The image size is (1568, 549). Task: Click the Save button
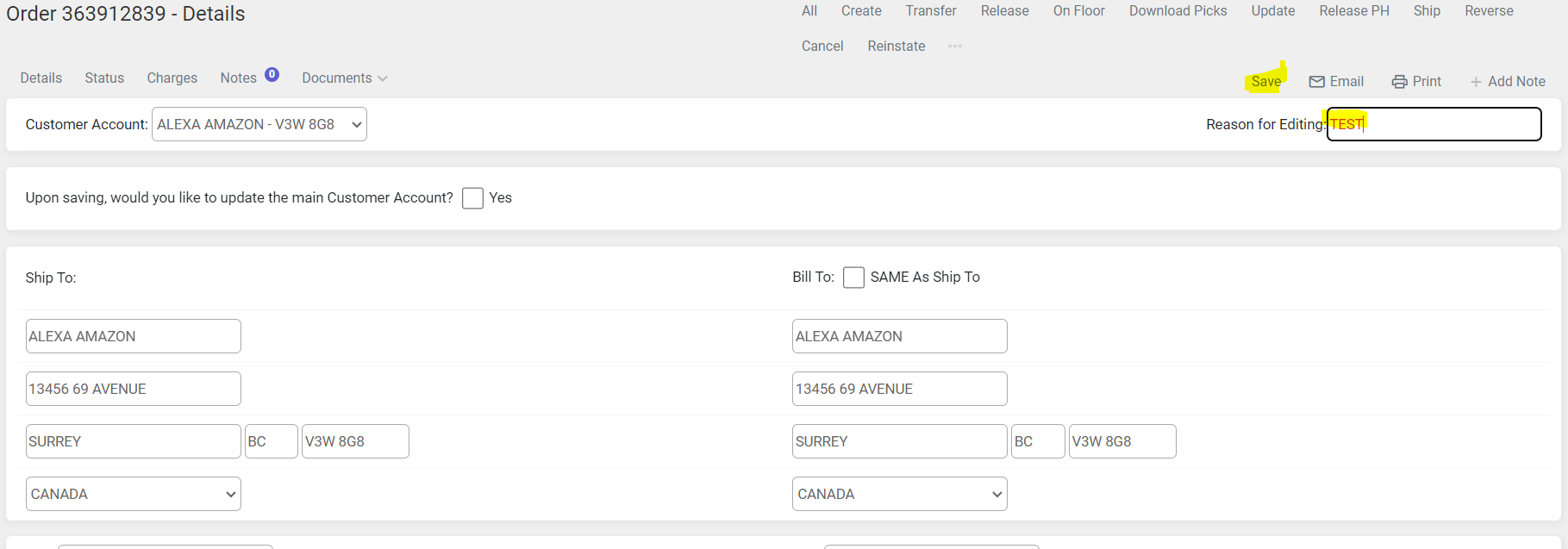click(x=1265, y=81)
